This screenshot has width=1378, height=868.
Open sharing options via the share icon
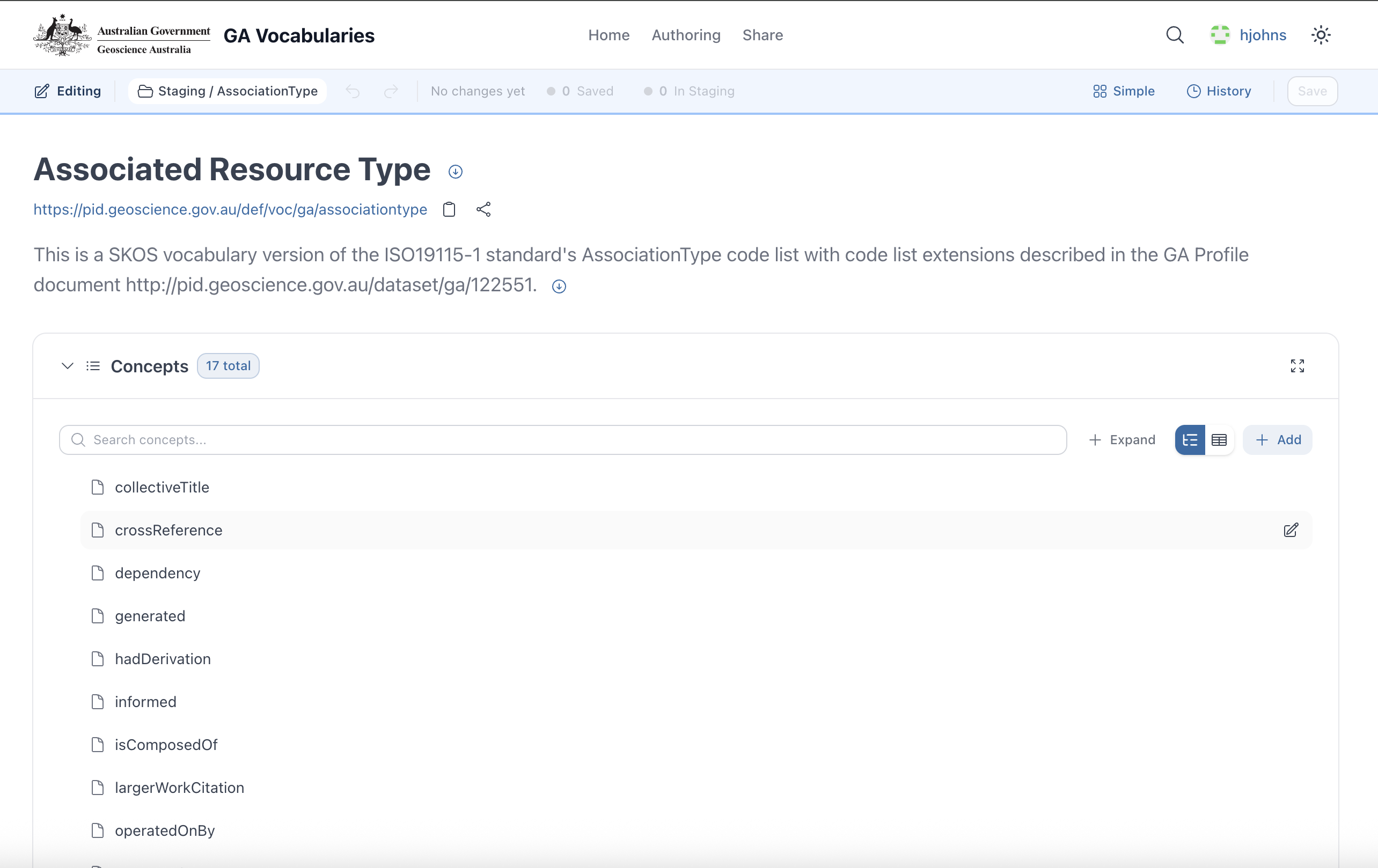click(483, 209)
